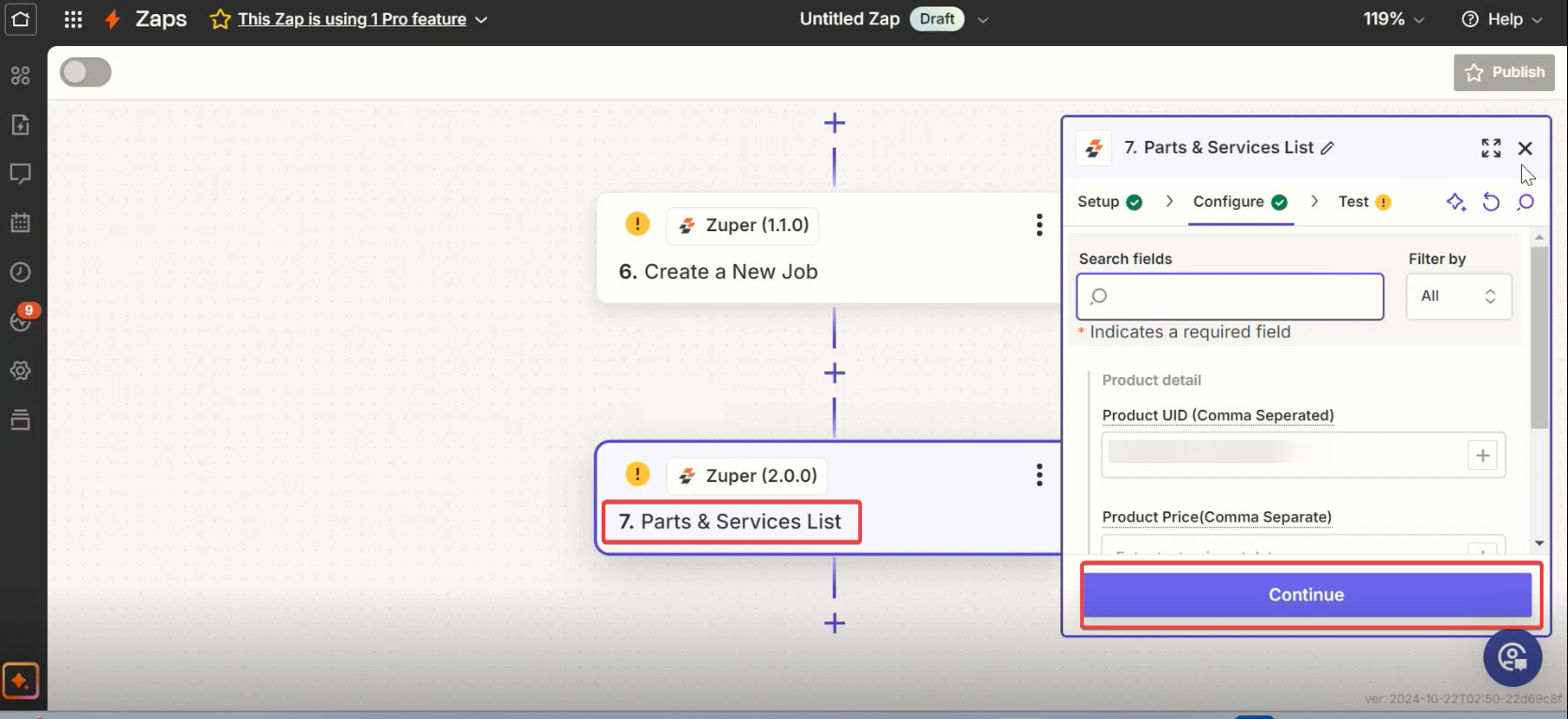
Task: Open the Pro feature link
Action: 352,19
